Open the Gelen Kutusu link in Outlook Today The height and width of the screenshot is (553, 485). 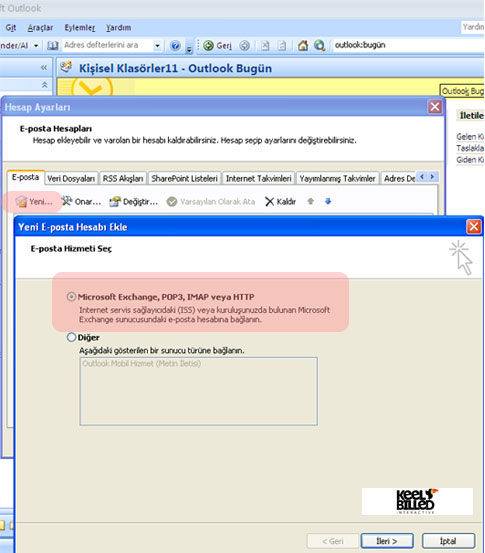click(x=470, y=136)
